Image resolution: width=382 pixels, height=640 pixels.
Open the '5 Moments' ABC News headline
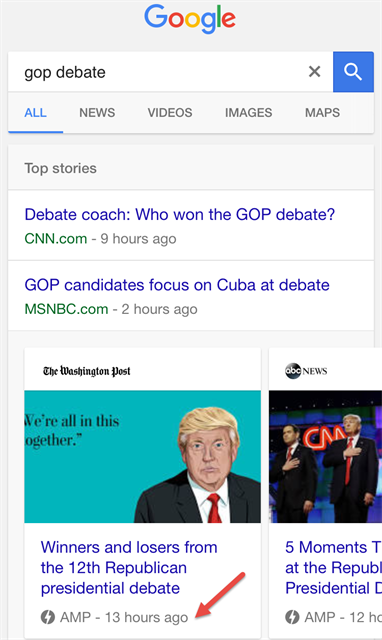[333, 568]
